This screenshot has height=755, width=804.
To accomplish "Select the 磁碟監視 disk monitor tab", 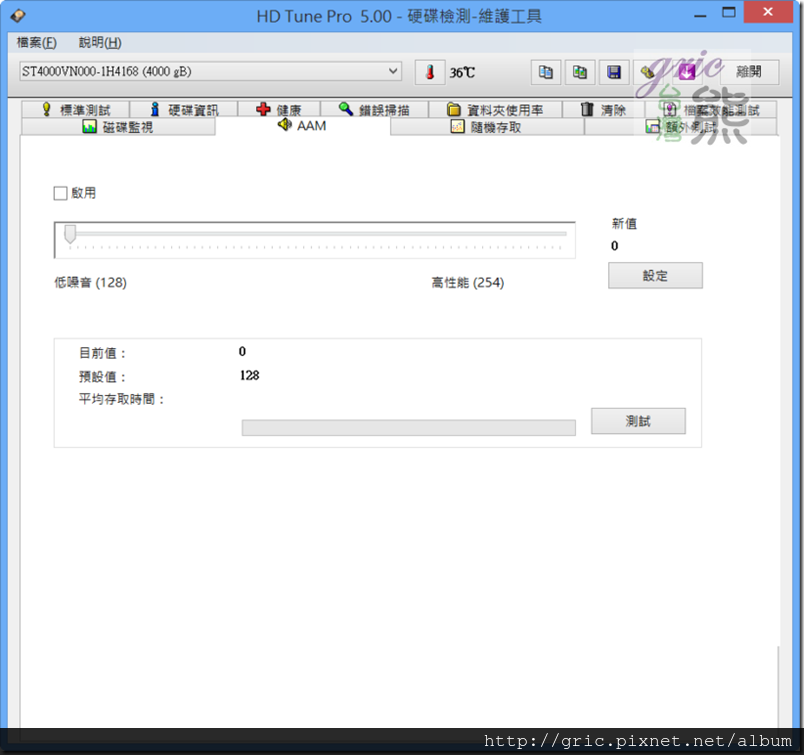I will click(x=118, y=127).
